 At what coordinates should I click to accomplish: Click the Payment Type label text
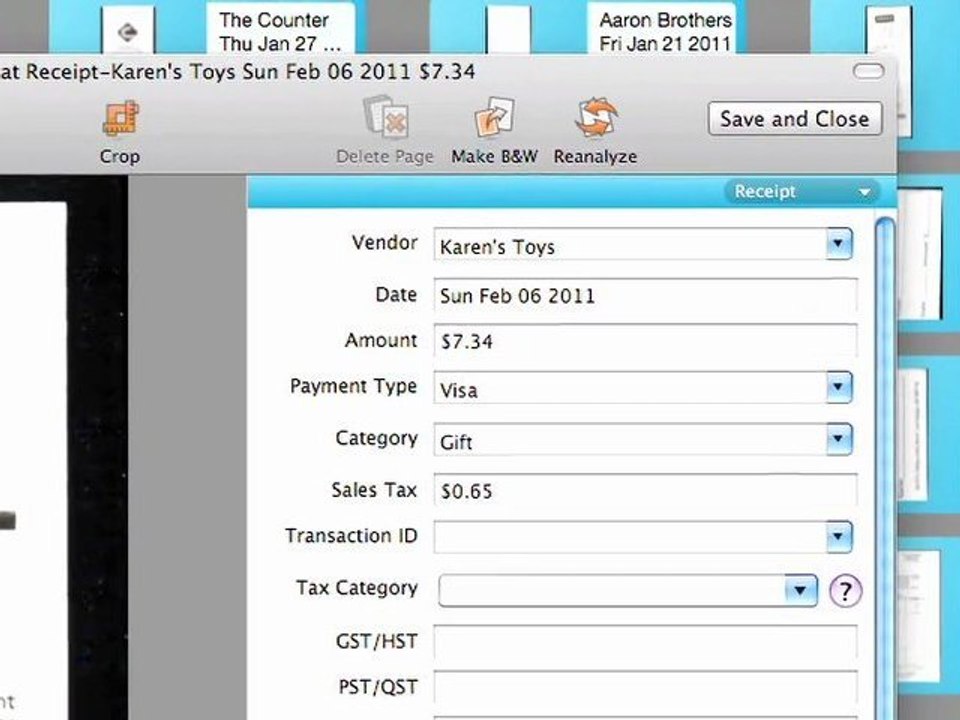(x=353, y=386)
